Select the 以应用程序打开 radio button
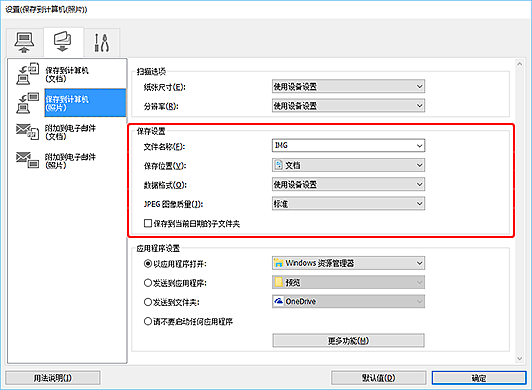The height and width of the screenshot is (390, 532). [148, 263]
